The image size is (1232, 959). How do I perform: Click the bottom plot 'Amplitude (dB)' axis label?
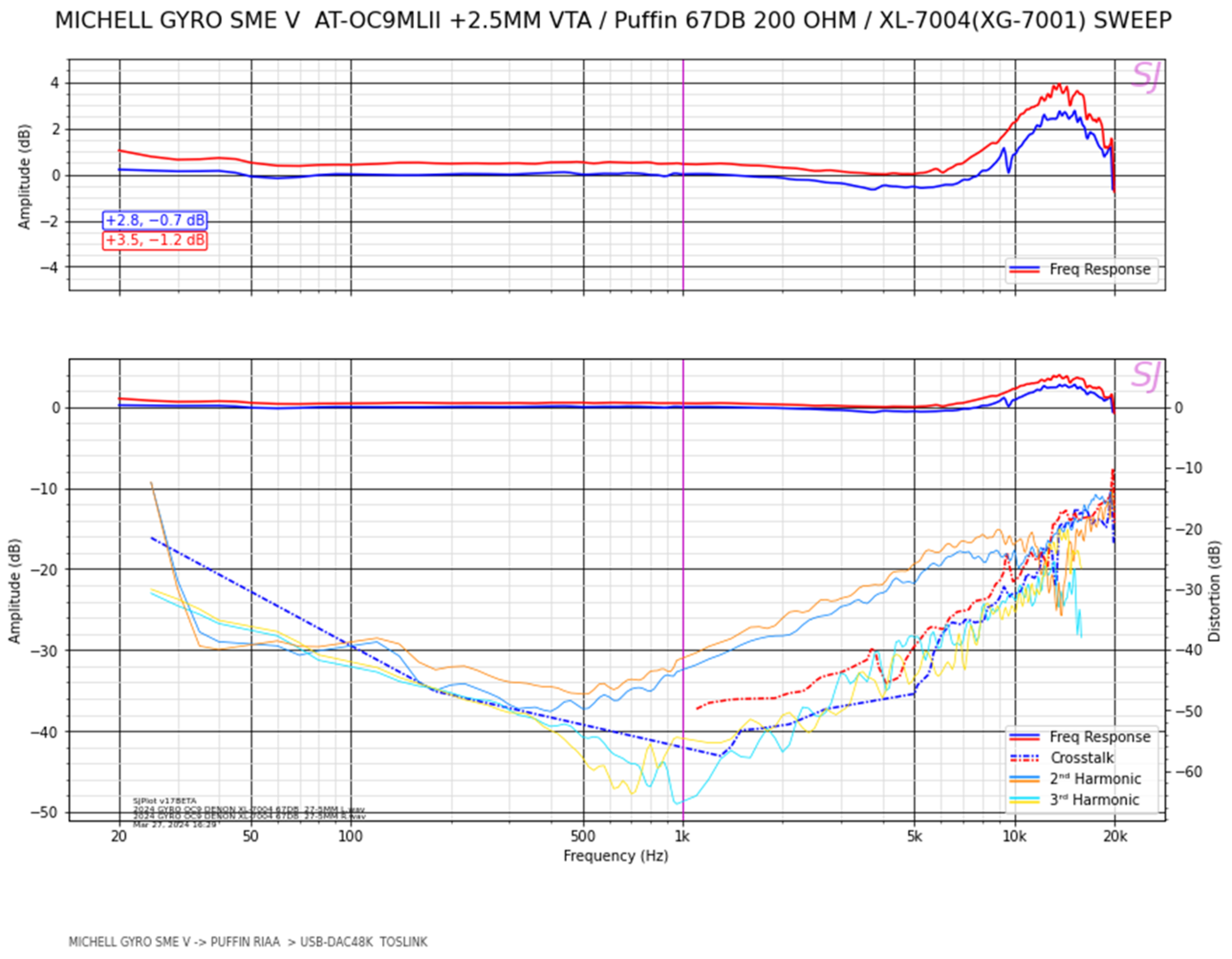[14, 590]
